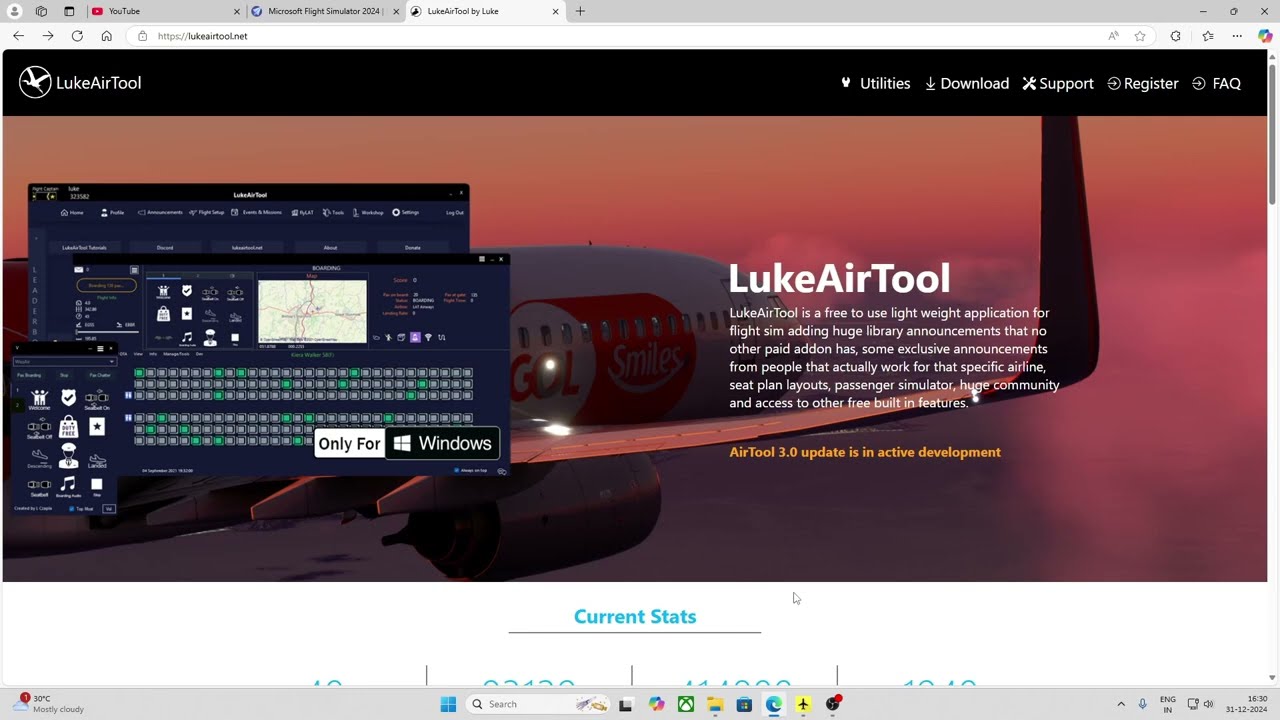
Task: Open the Utilities menu
Action: [x=875, y=83]
